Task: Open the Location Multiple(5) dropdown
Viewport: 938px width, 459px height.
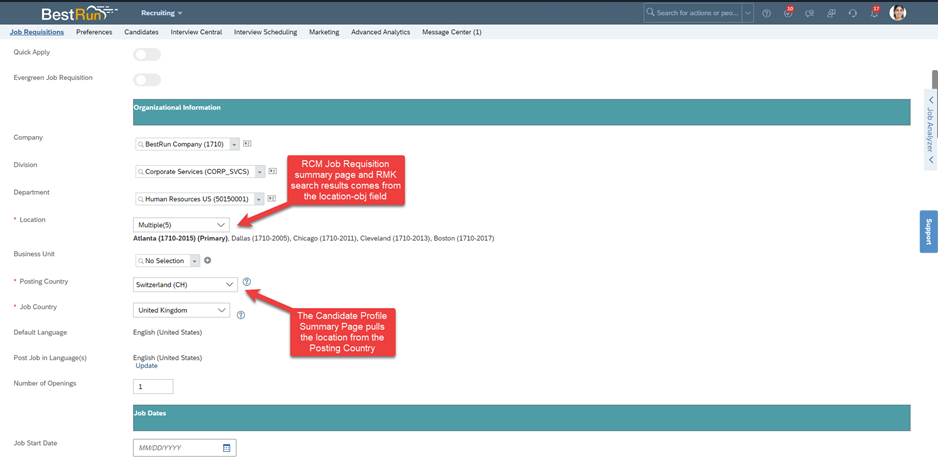Action: 181,224
